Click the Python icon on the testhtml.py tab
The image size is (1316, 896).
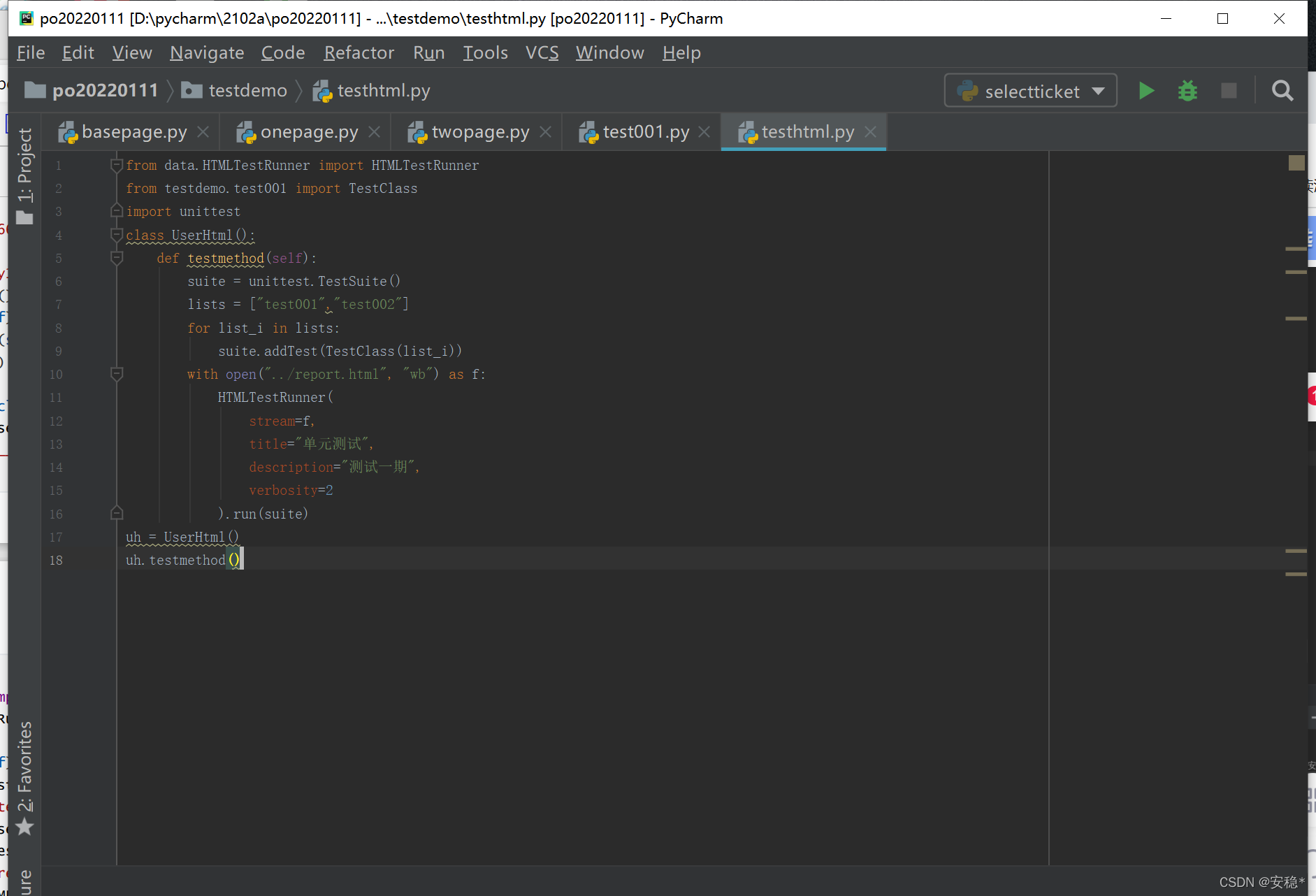(x=749, y=131)
